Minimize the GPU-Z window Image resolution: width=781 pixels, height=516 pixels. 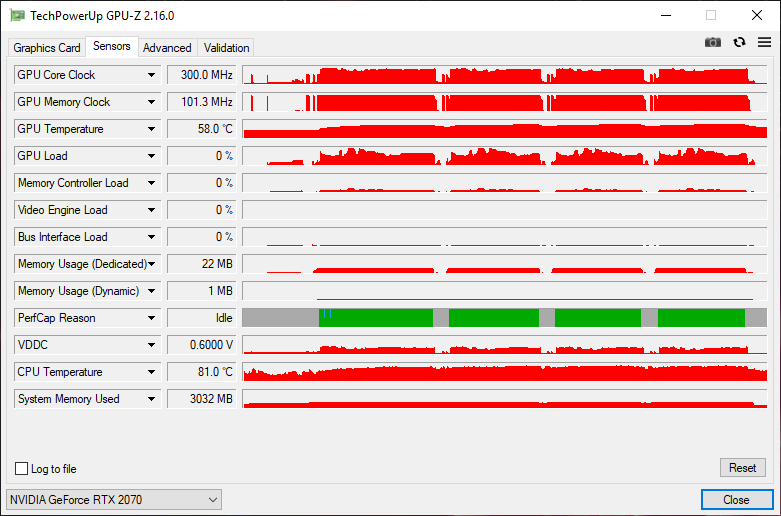(666, 15)
